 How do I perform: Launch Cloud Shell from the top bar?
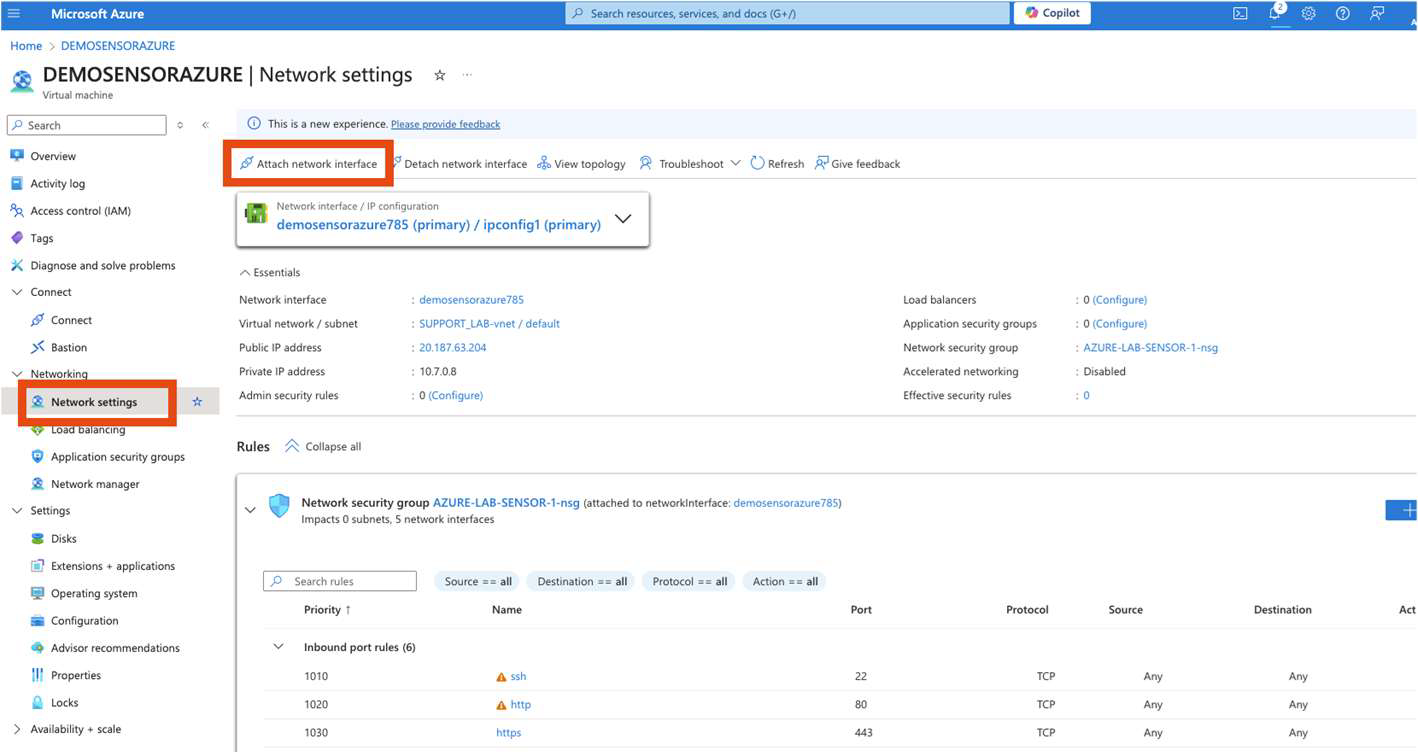pos(1240,13)
